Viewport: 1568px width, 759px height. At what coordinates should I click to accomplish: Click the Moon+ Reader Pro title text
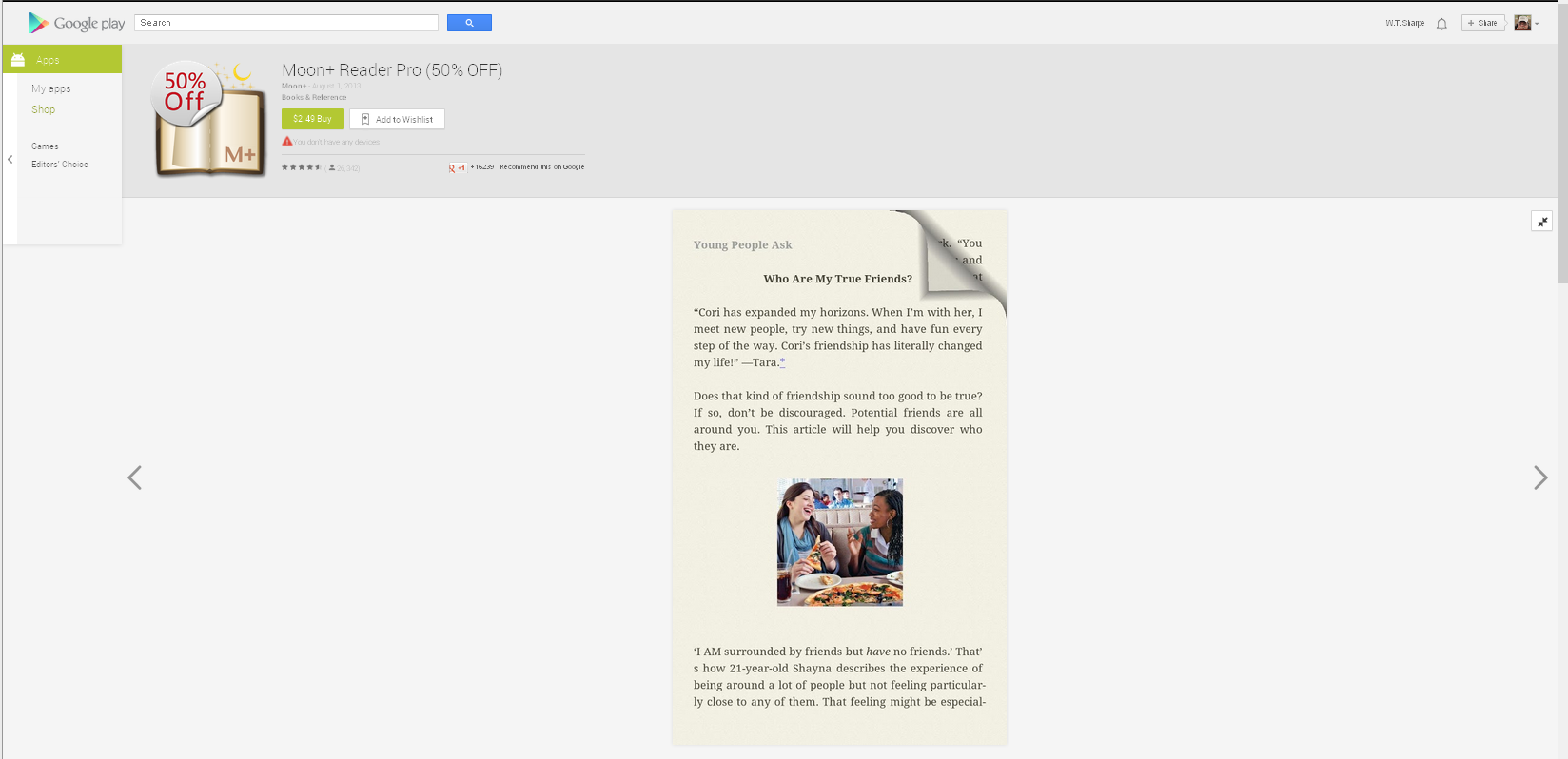(x=392, y=69)
